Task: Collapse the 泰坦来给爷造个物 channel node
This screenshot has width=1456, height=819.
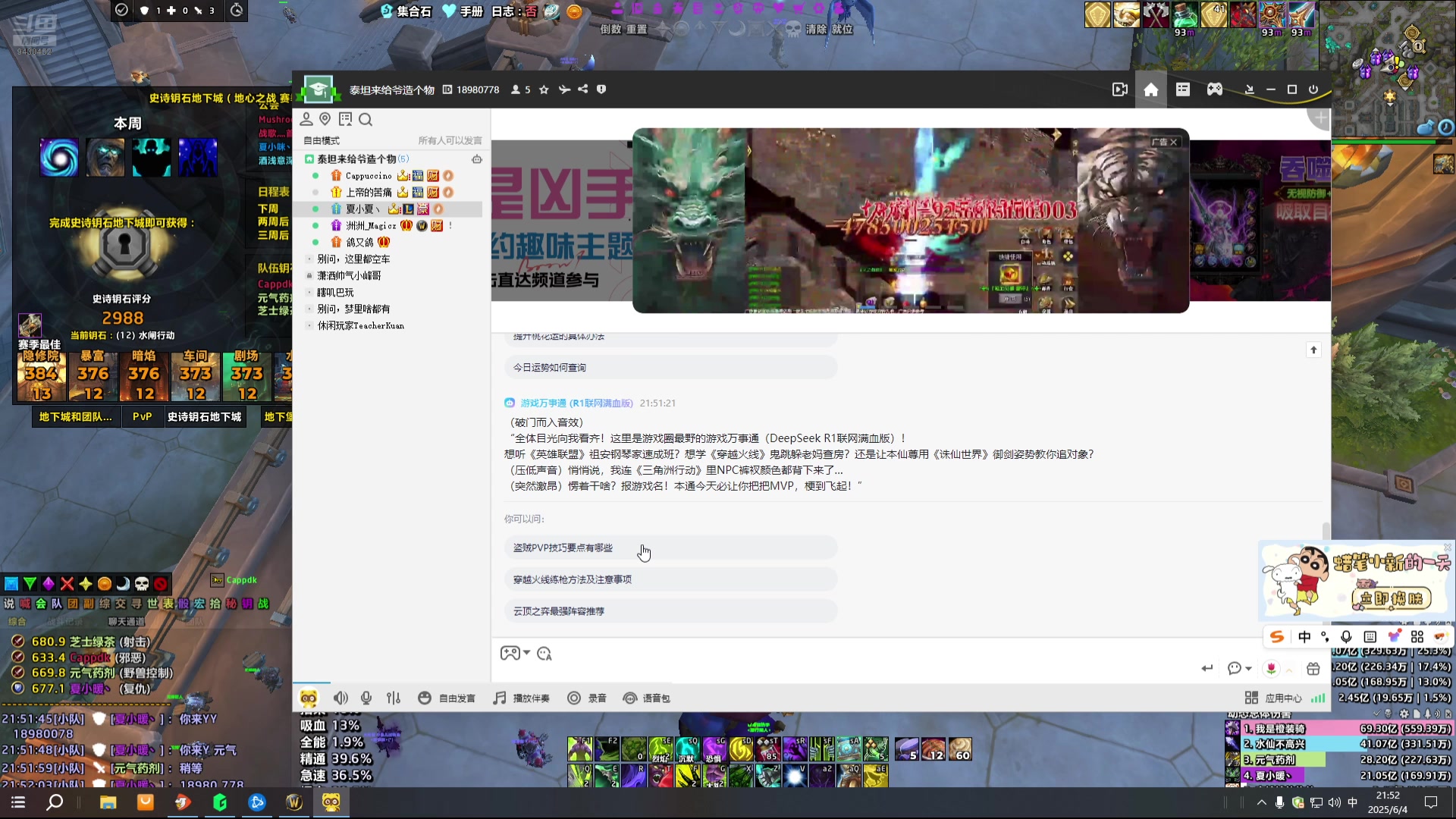Action: tap(309, 159)
